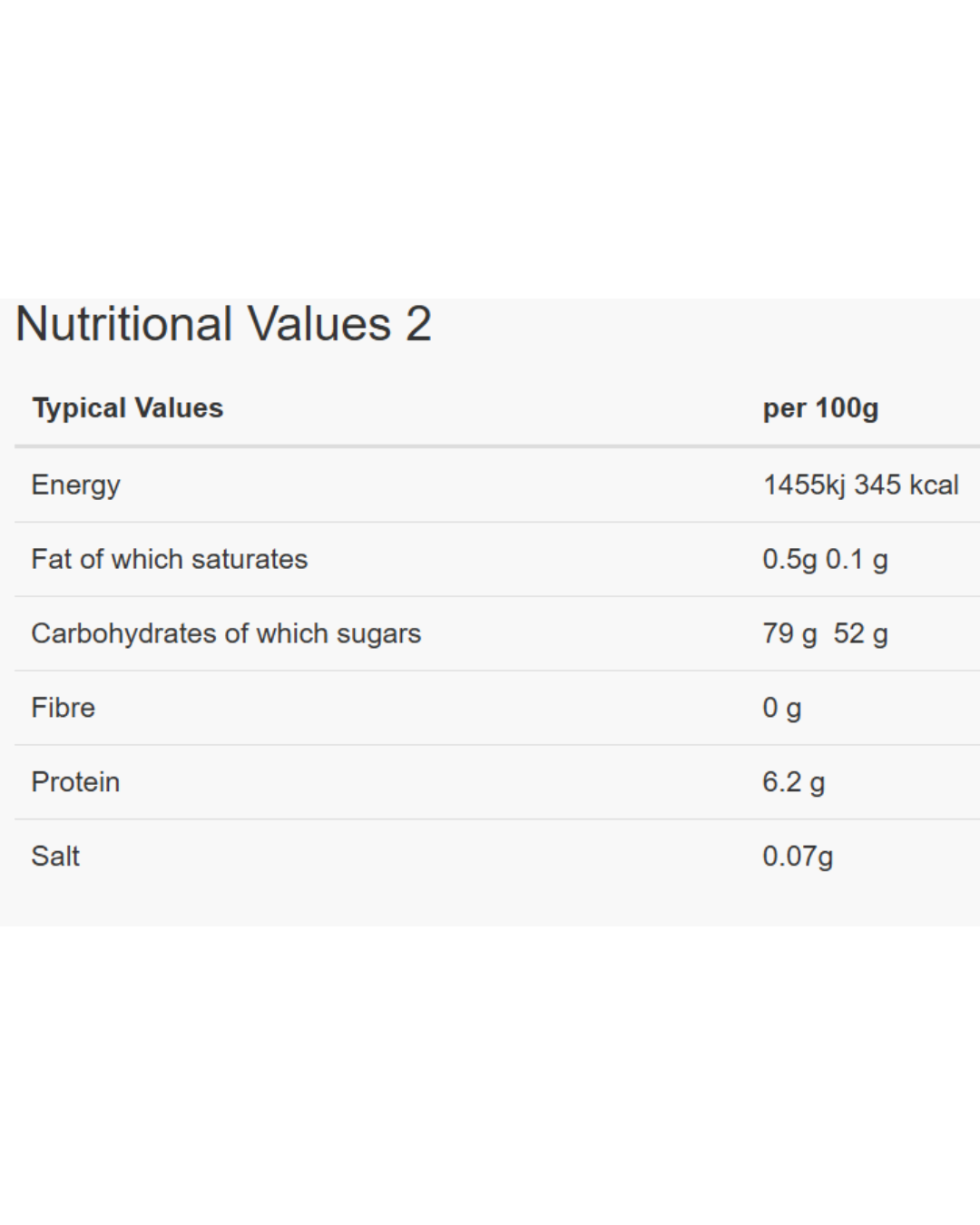Select the "0.5g" fat value
This screenshot has height=1225, width=980.
(789, 559)
